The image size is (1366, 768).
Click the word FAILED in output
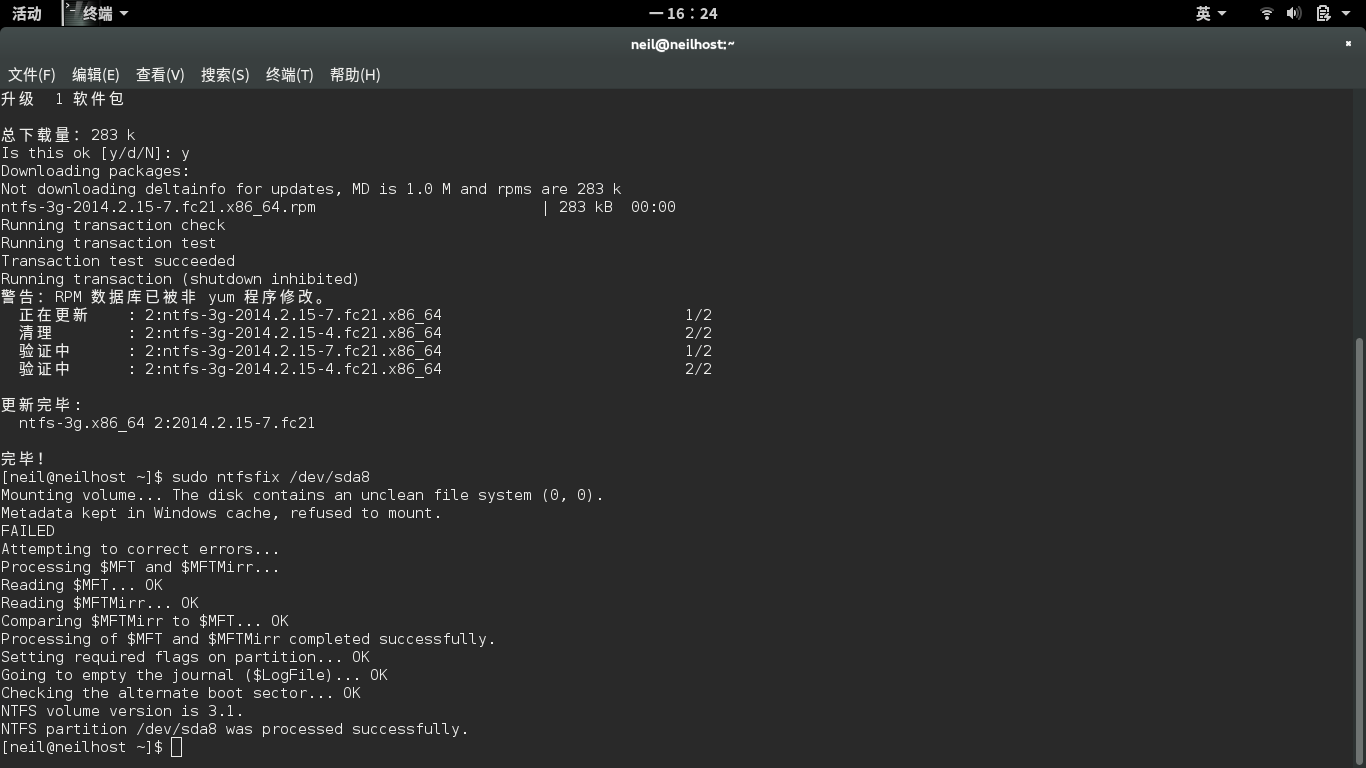[28, 531]
